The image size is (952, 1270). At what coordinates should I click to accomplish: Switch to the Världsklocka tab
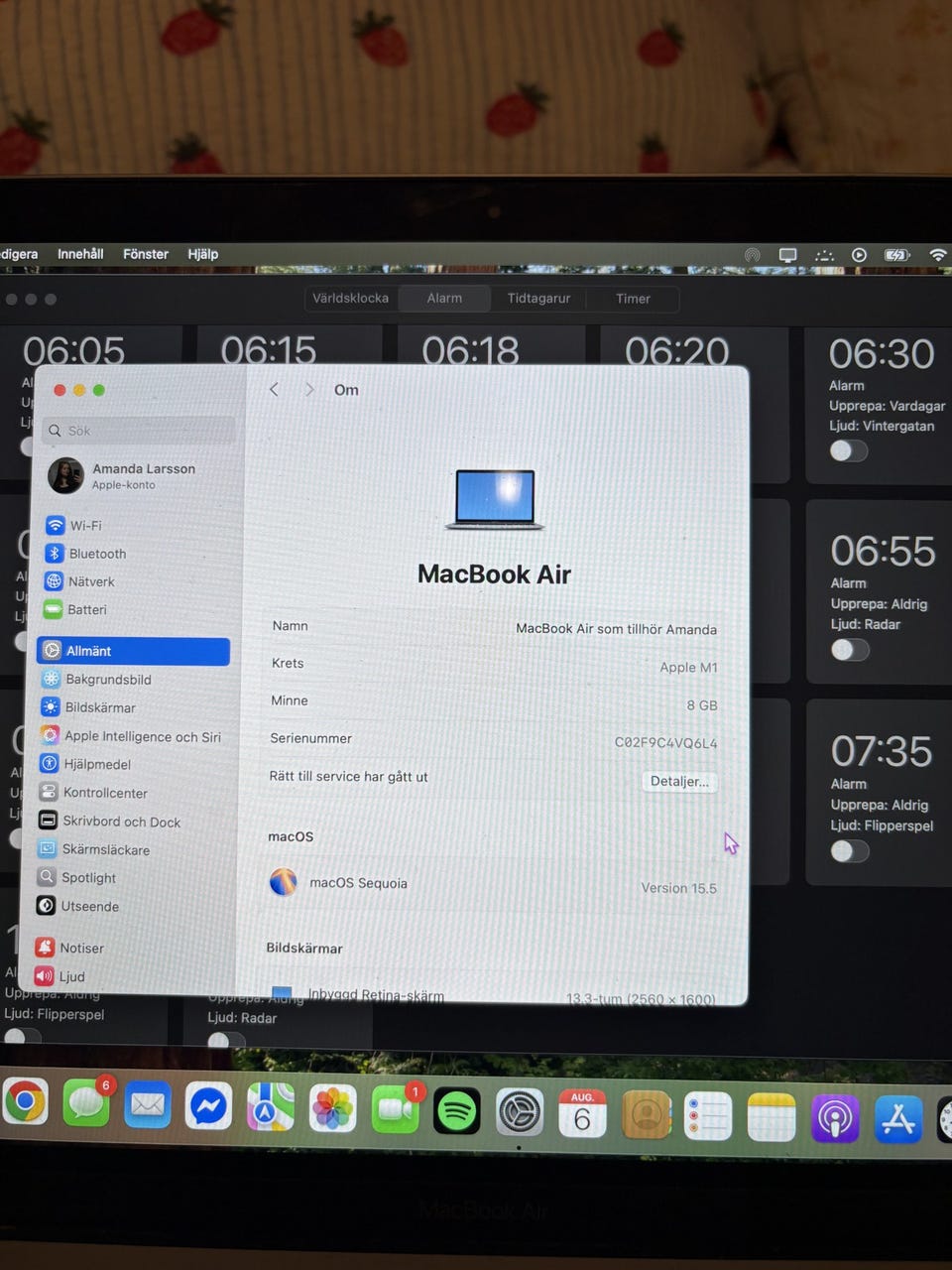tap(351, 298)
